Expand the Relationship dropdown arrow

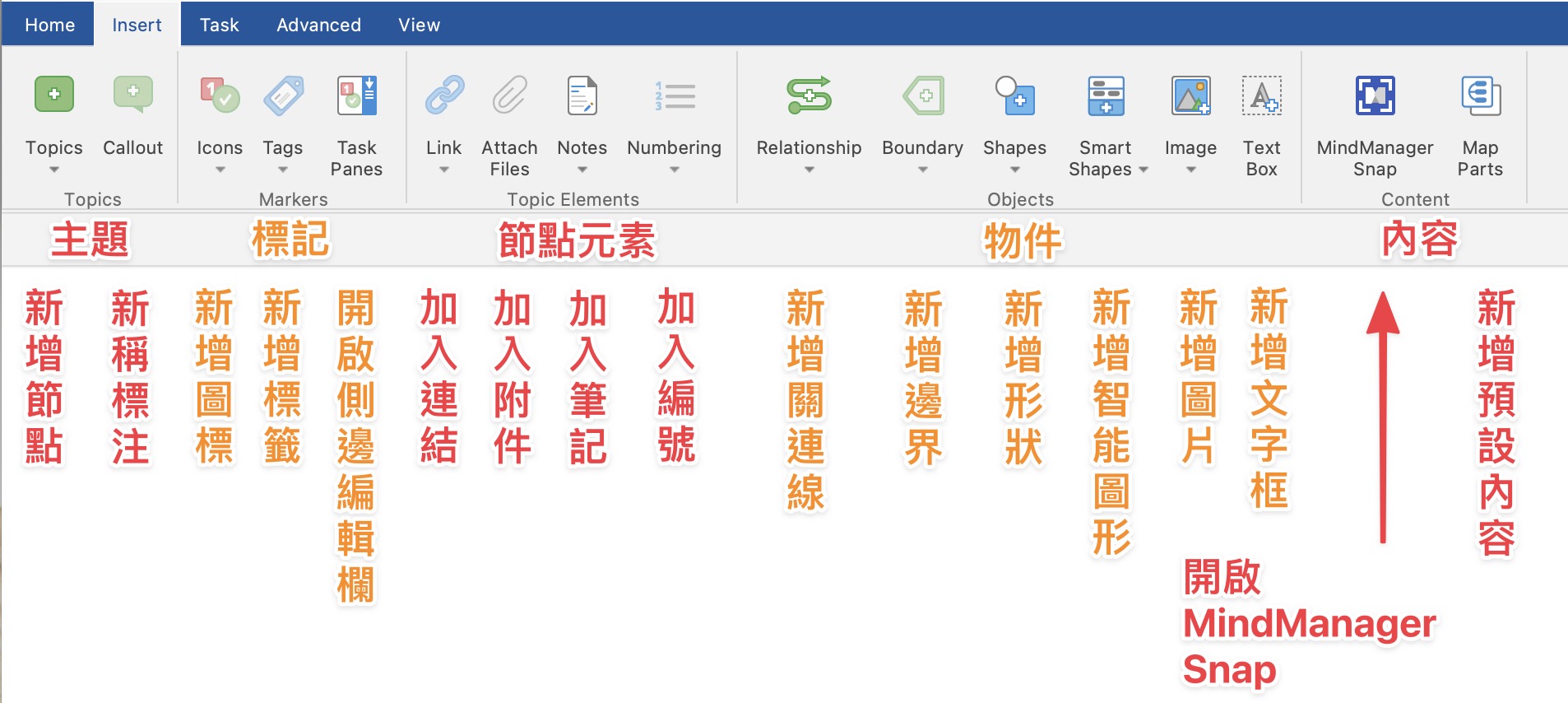(810, 170)
